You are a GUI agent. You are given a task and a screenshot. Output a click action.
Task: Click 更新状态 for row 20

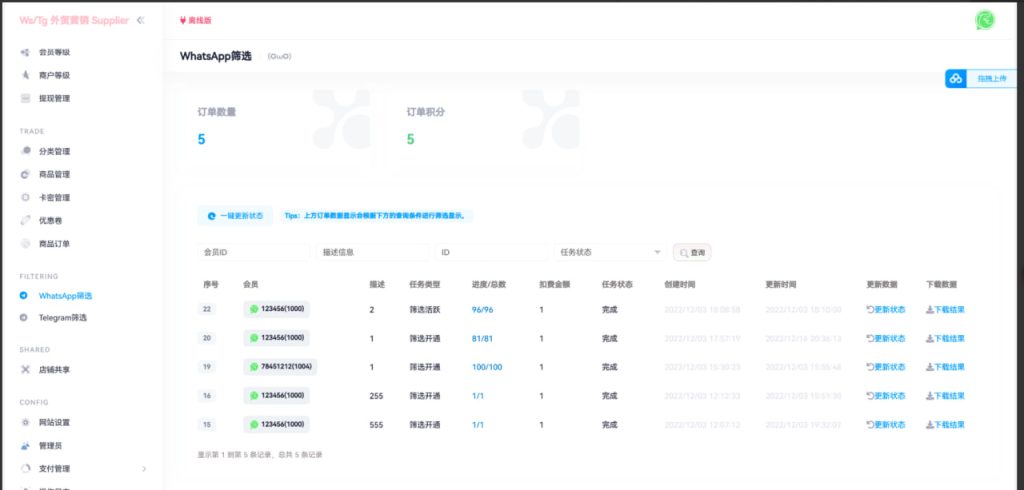click(x=886, y=338)
